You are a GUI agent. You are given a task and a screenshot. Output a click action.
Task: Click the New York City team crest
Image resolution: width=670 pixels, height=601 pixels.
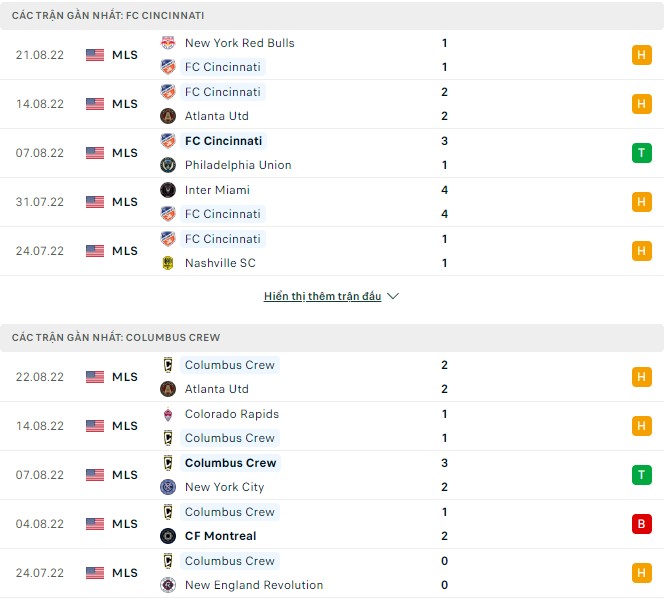tap(168, 487)
